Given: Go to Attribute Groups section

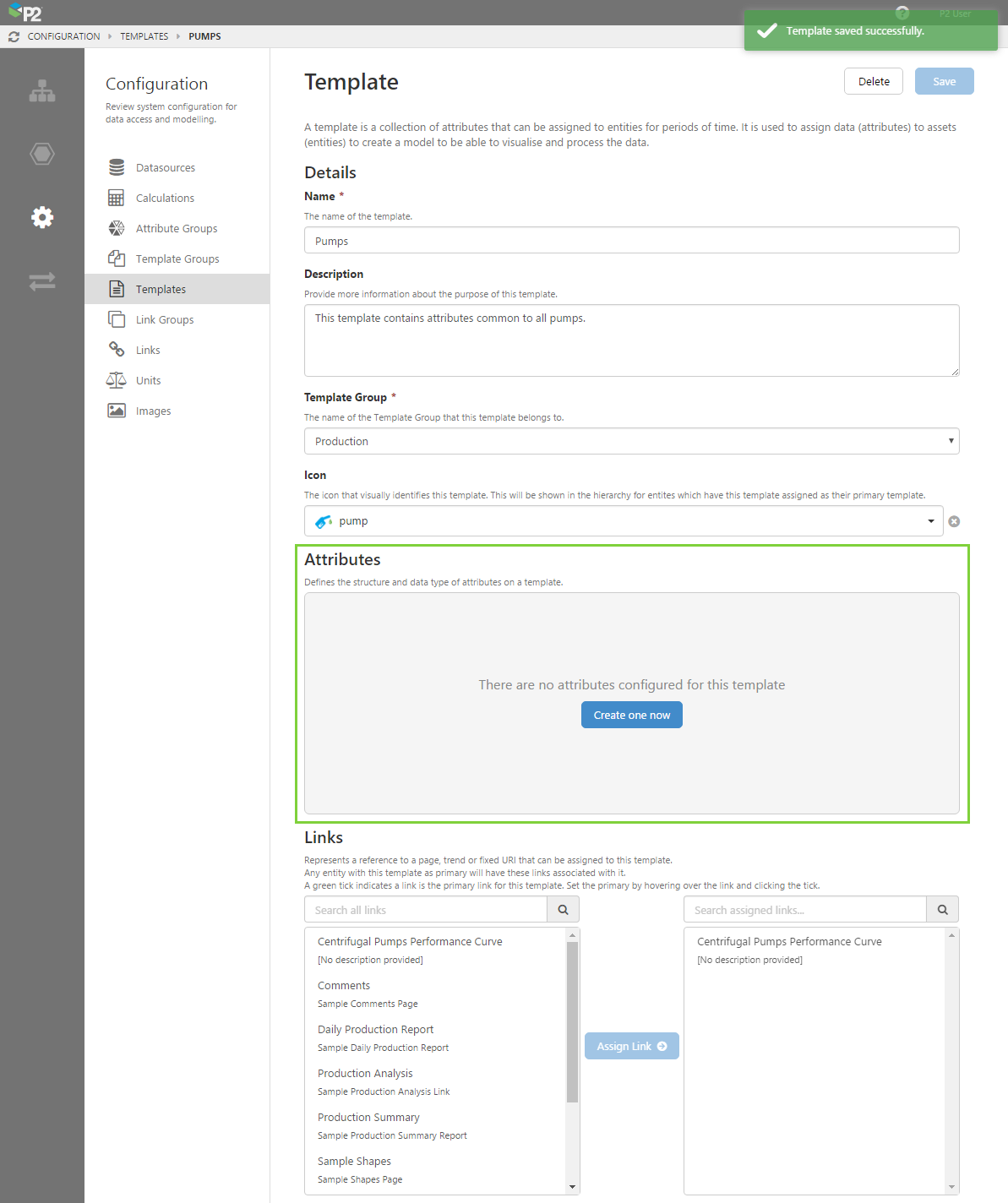Looking at the screenshot, I should pyautogui.click(x=176, y=228).
